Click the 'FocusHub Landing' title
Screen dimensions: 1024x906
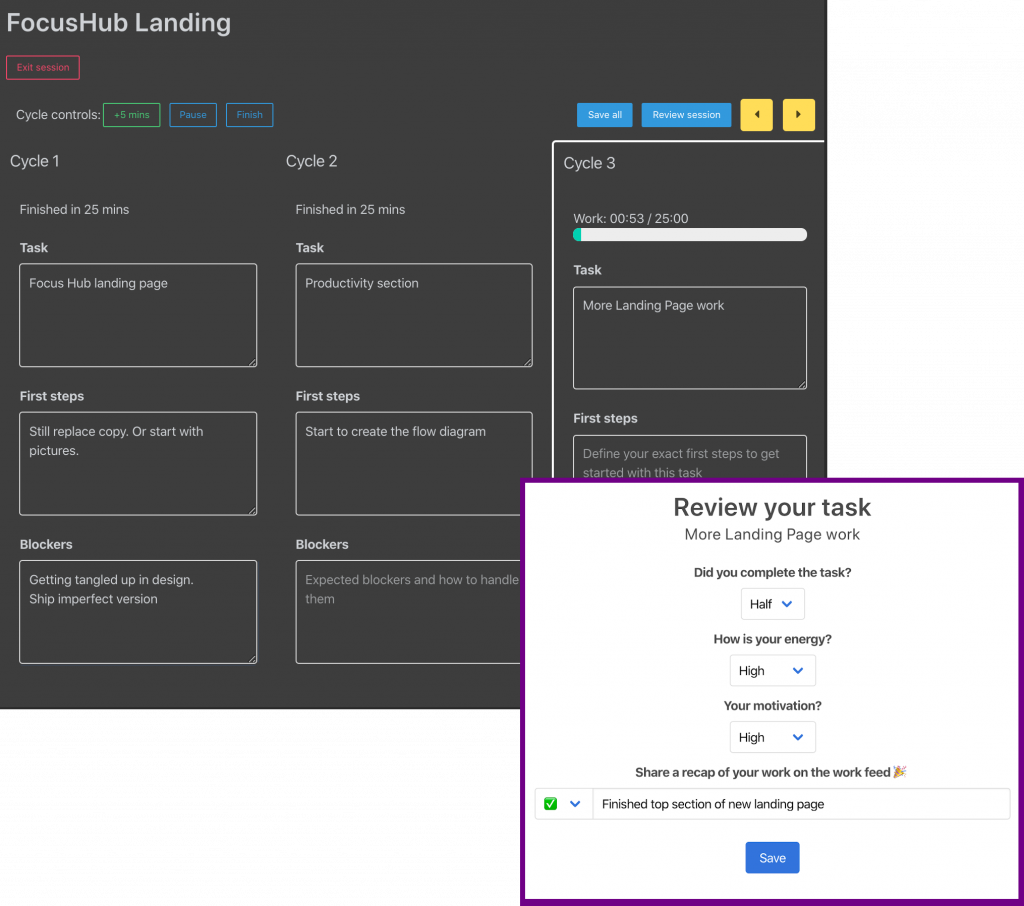click(x=119, y=23)
